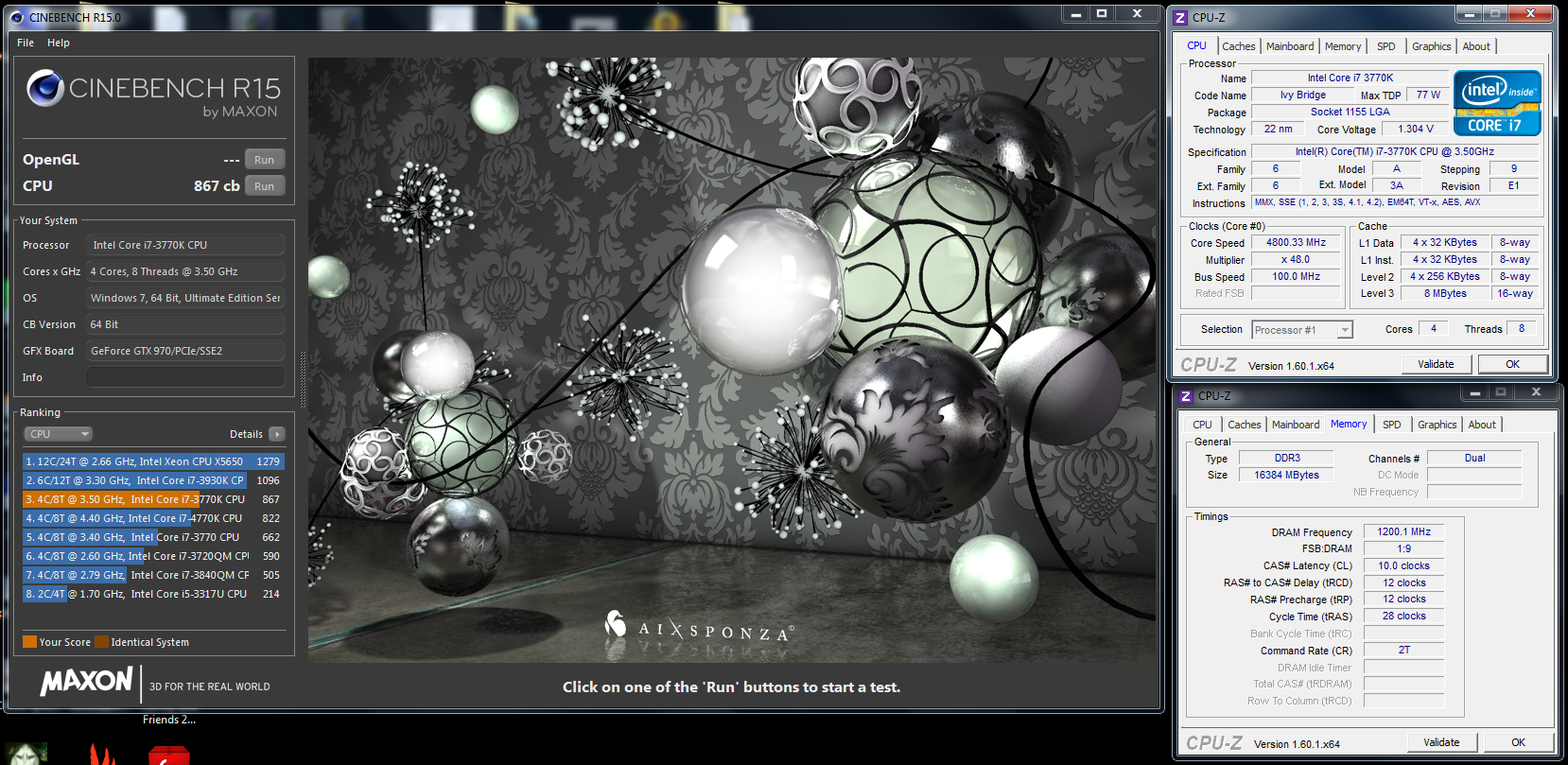Open Memory tab in the CPU-Z processor window
Viewport: 1568px width, 765px height.
pyautogui.click(x=1343, y=46)
